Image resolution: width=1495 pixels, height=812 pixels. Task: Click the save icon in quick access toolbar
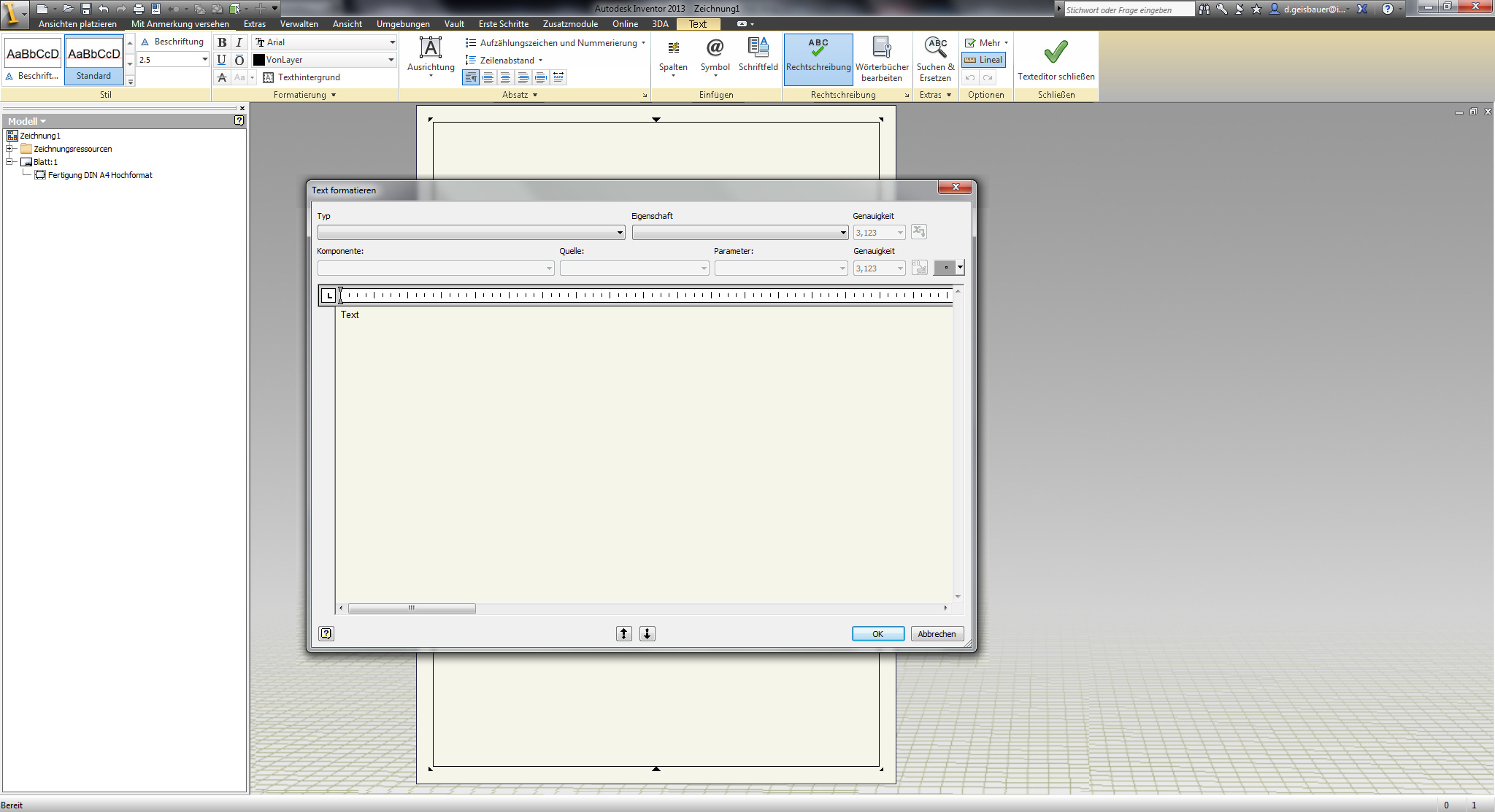pos(85,9)
